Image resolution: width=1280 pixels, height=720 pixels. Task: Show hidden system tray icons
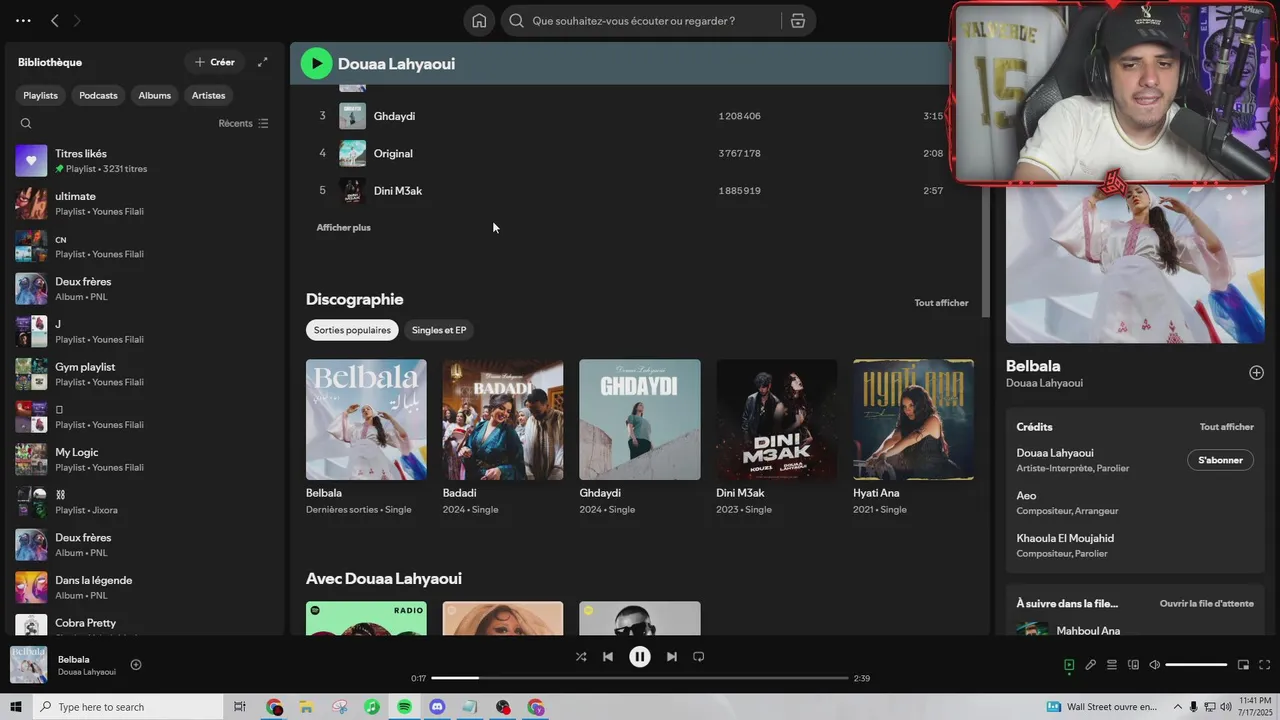point(1177,707)
